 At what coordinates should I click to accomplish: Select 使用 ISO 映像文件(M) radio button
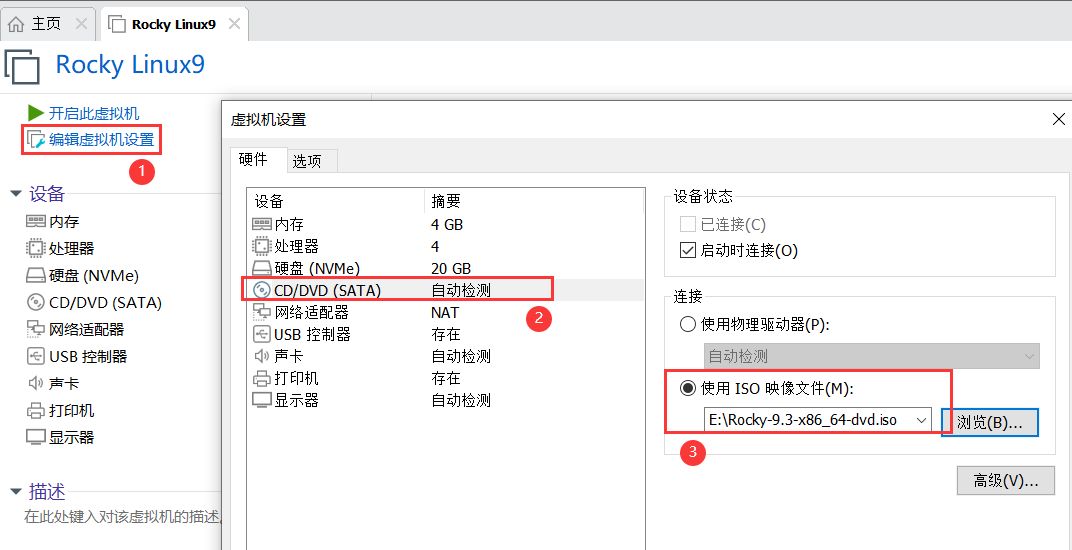pos(688,389)
